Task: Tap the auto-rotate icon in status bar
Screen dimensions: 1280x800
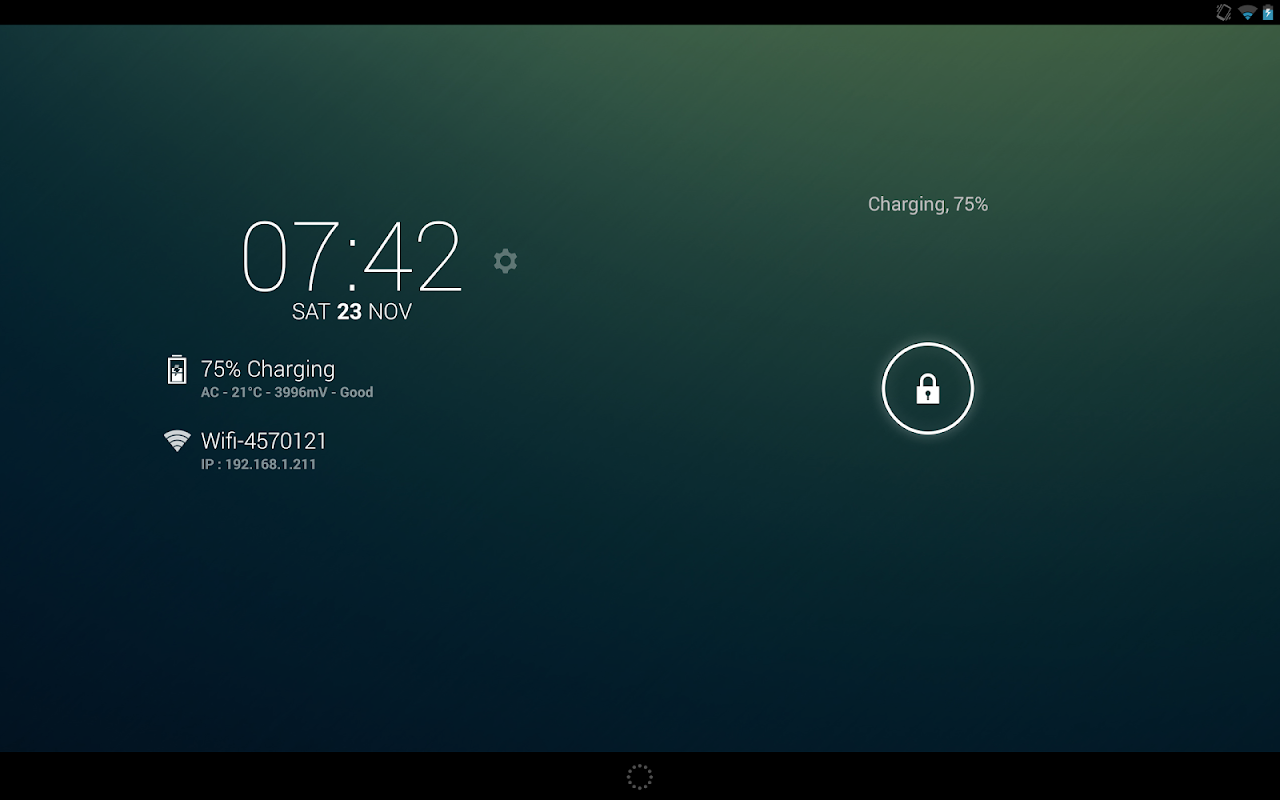Action: (1223, 12)
